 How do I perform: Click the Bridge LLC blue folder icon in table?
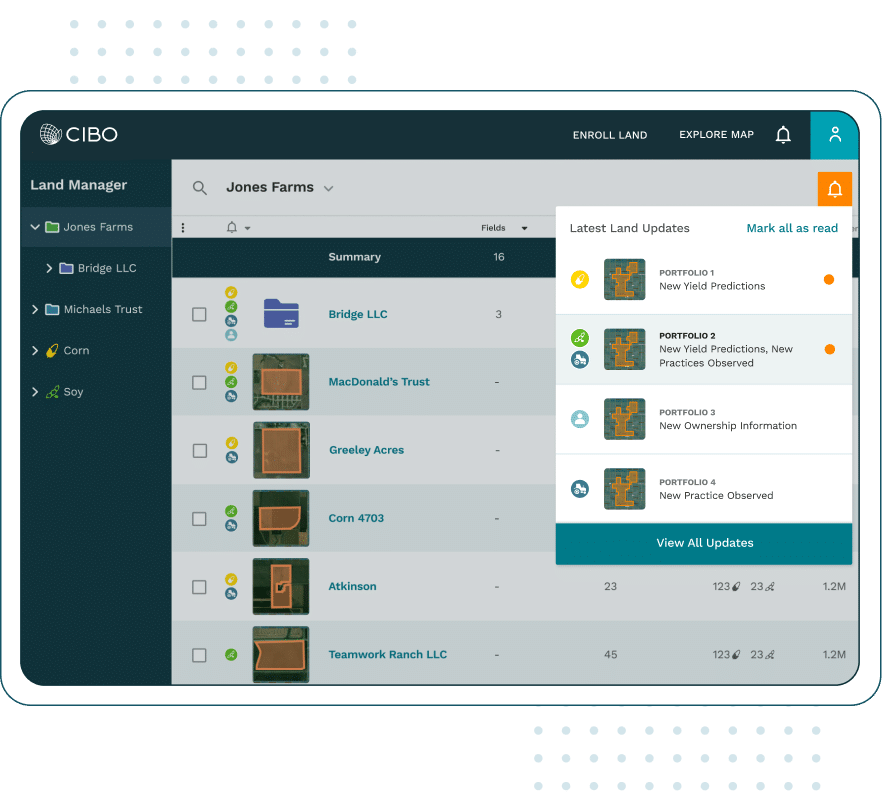281,313
